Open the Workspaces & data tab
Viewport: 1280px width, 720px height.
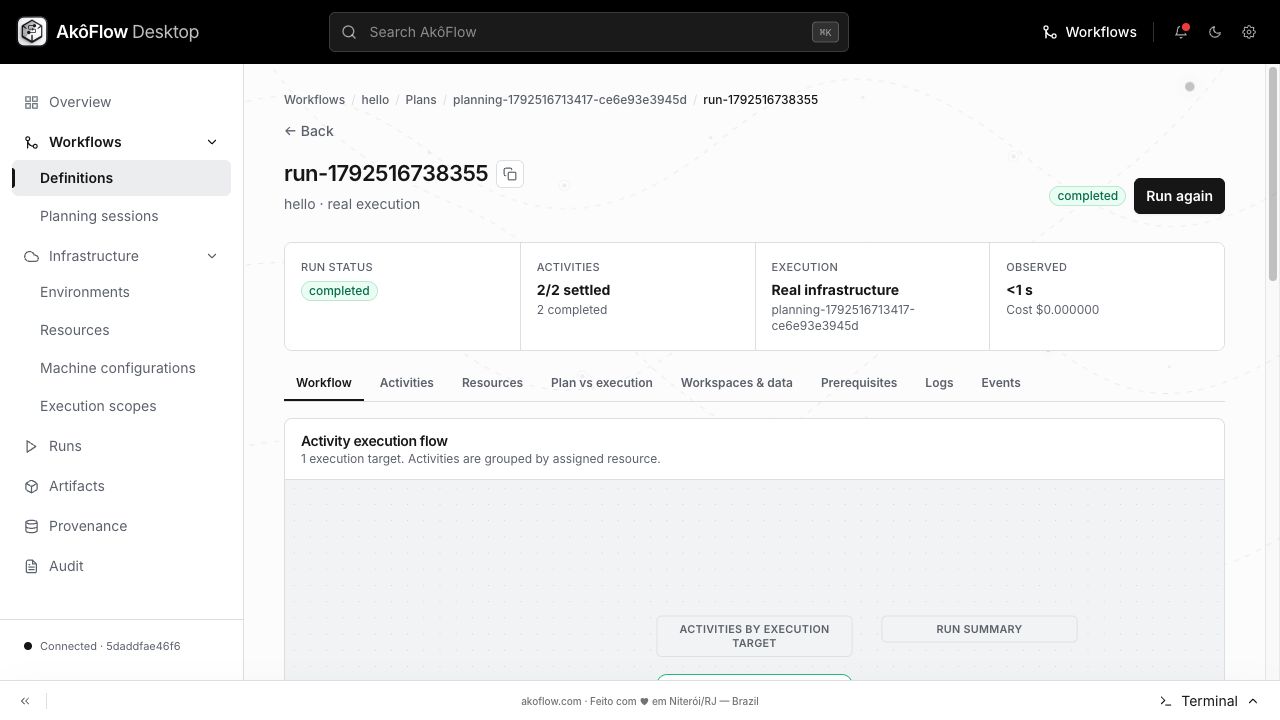pyautogui.click(x=737, y=383)
